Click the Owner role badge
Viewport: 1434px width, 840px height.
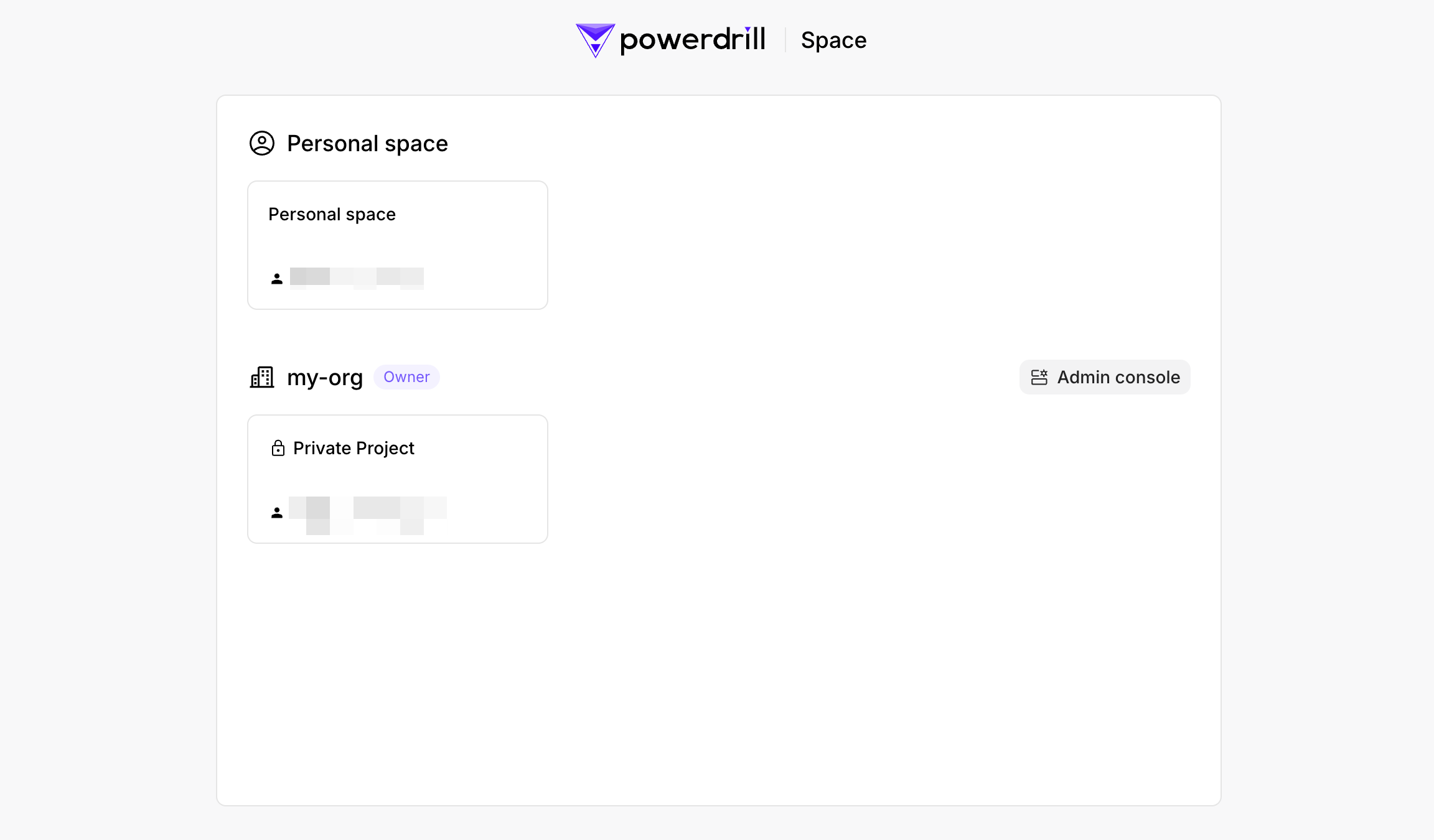(x=406, y=377)
